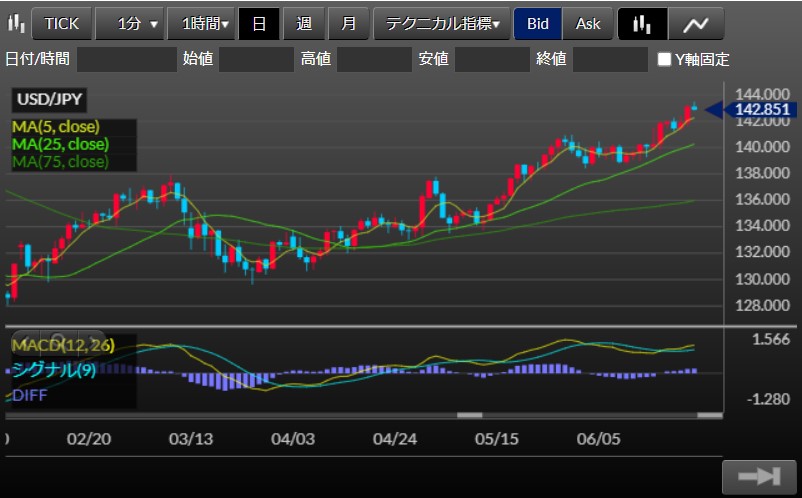Select the 日 daily chart tab
Viewport: 802px width, 498px height.
[x=259, y=24]
